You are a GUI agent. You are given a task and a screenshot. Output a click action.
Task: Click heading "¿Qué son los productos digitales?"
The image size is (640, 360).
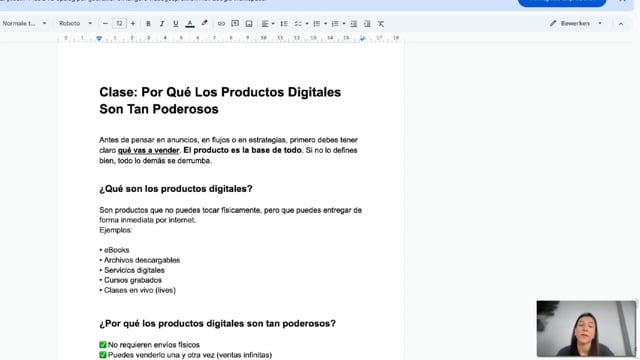click(x=176, y=189)
